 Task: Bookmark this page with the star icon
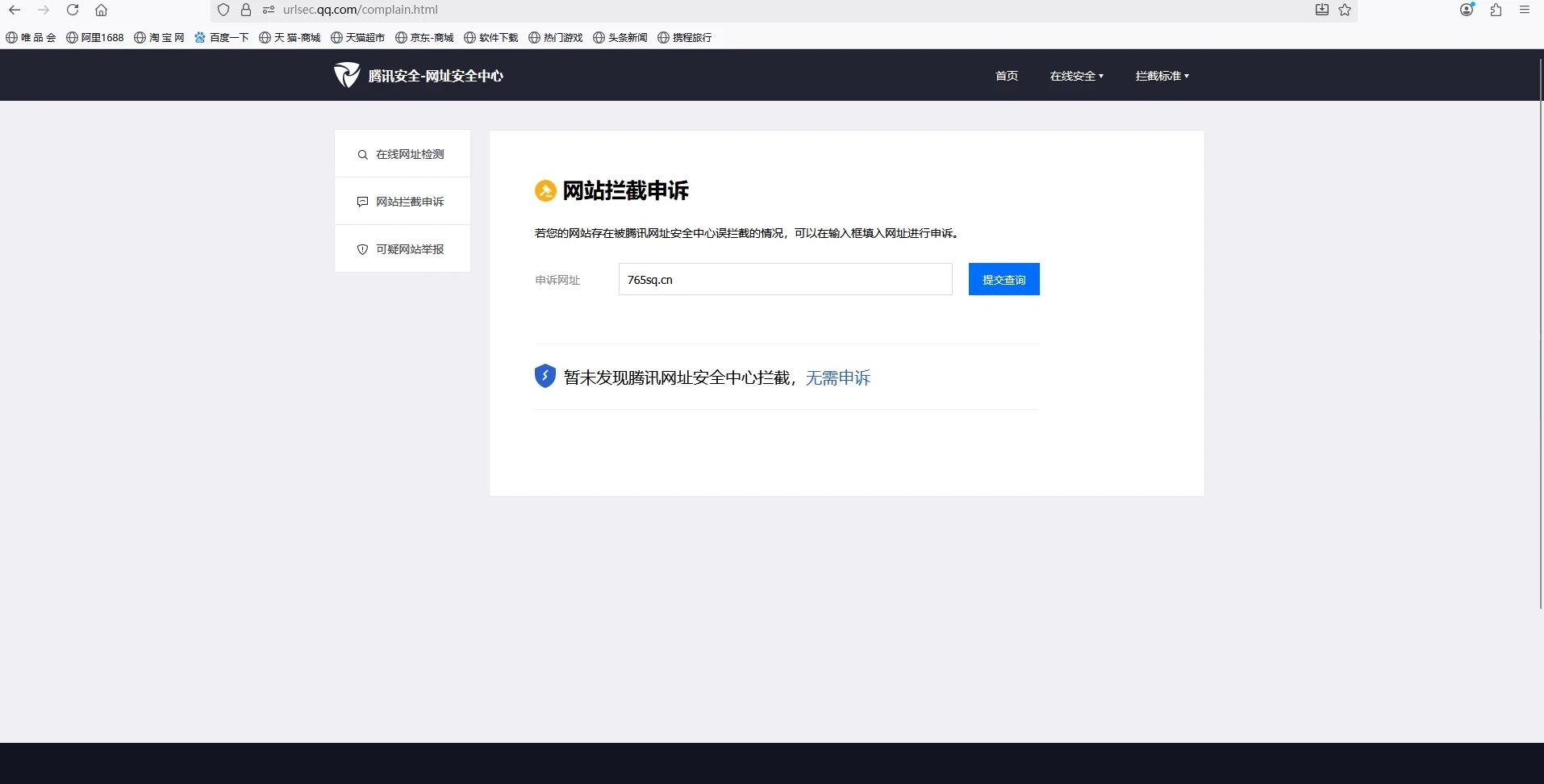pyautogui.click(x=1345, y=10)
